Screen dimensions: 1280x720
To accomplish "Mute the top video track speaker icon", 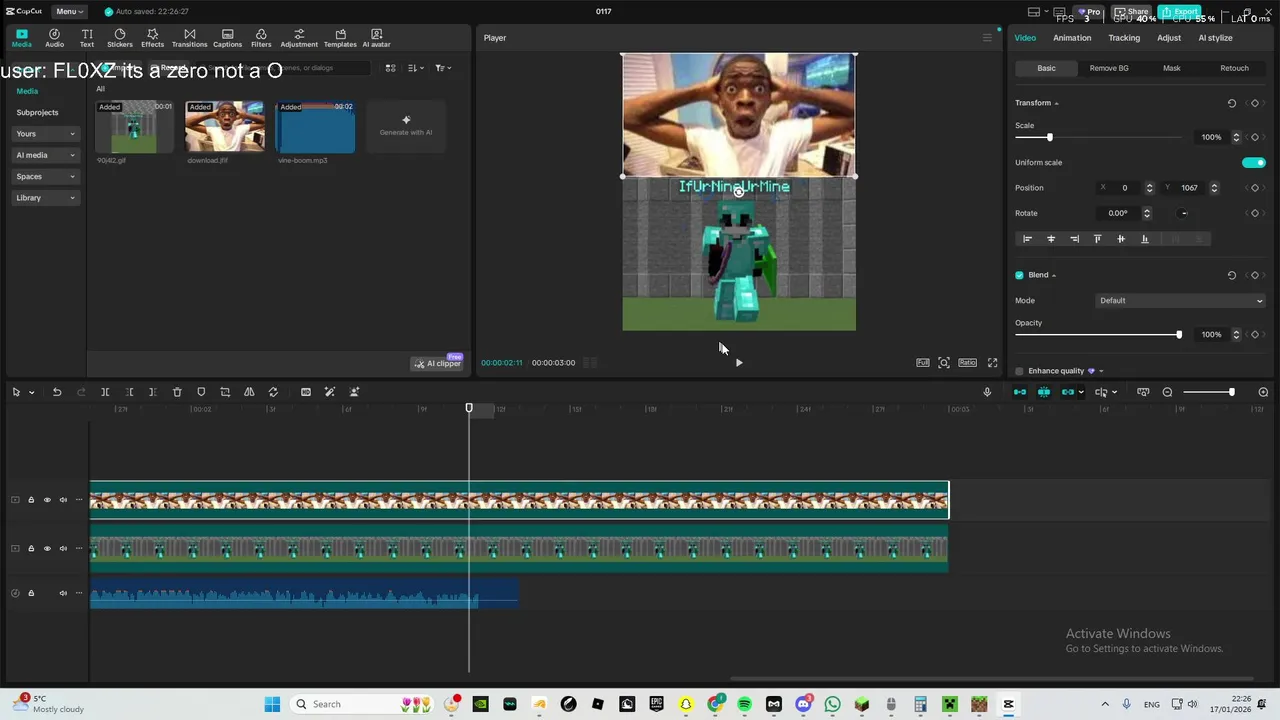I will coord(63,500).
